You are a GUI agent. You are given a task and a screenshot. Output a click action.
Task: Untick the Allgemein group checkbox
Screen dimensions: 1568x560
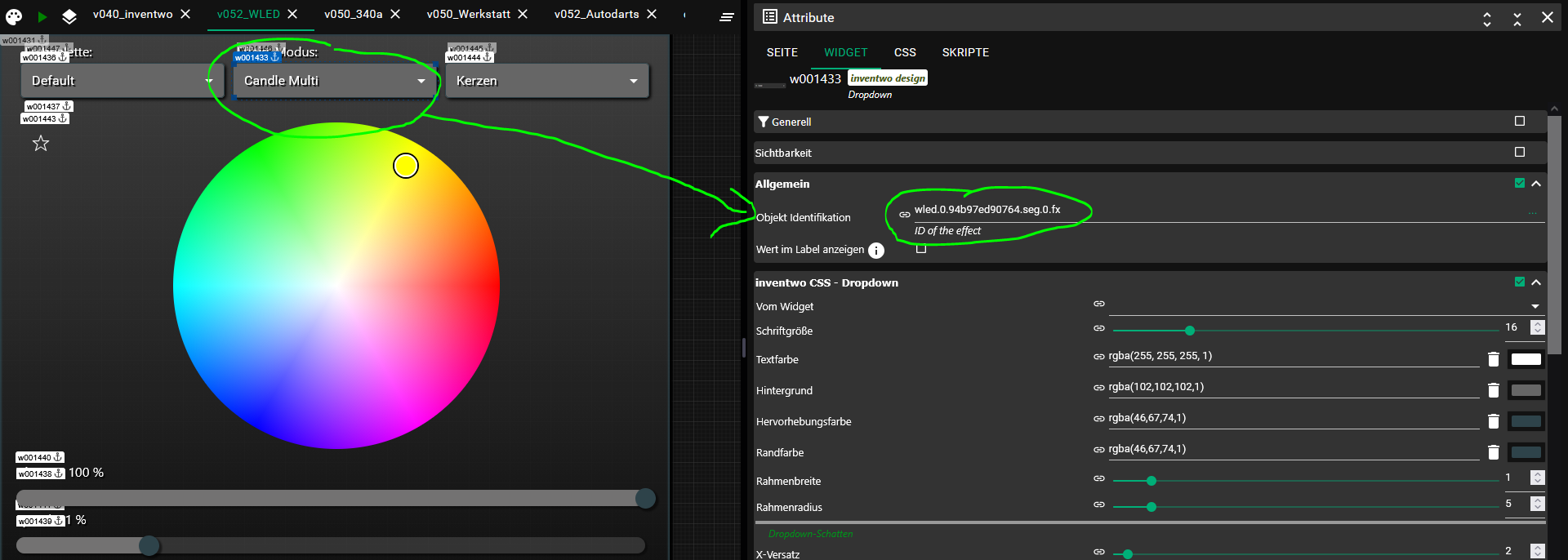tap(1520, 183)
